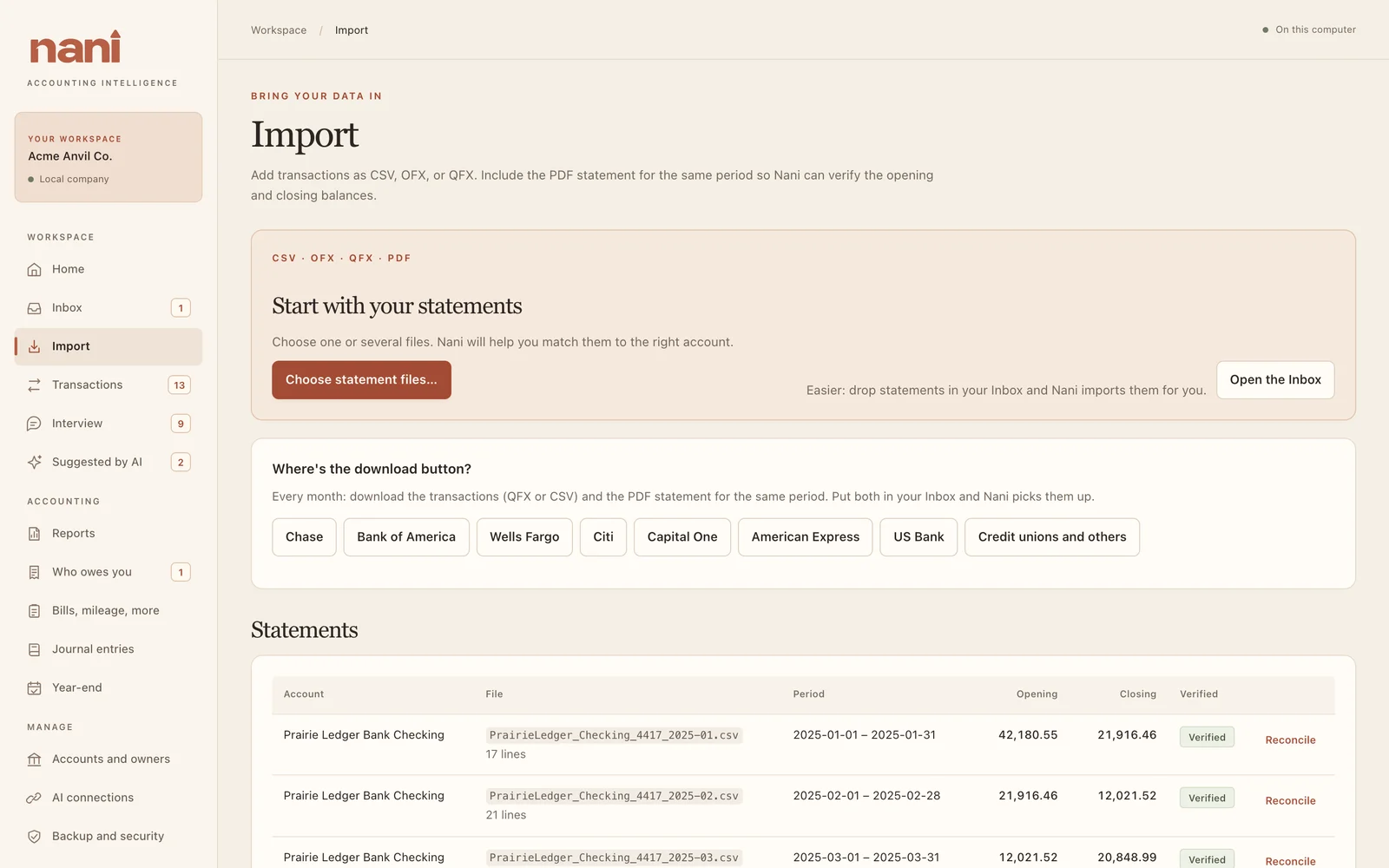Click On this computer status indicator

[x=1309, y=30]
